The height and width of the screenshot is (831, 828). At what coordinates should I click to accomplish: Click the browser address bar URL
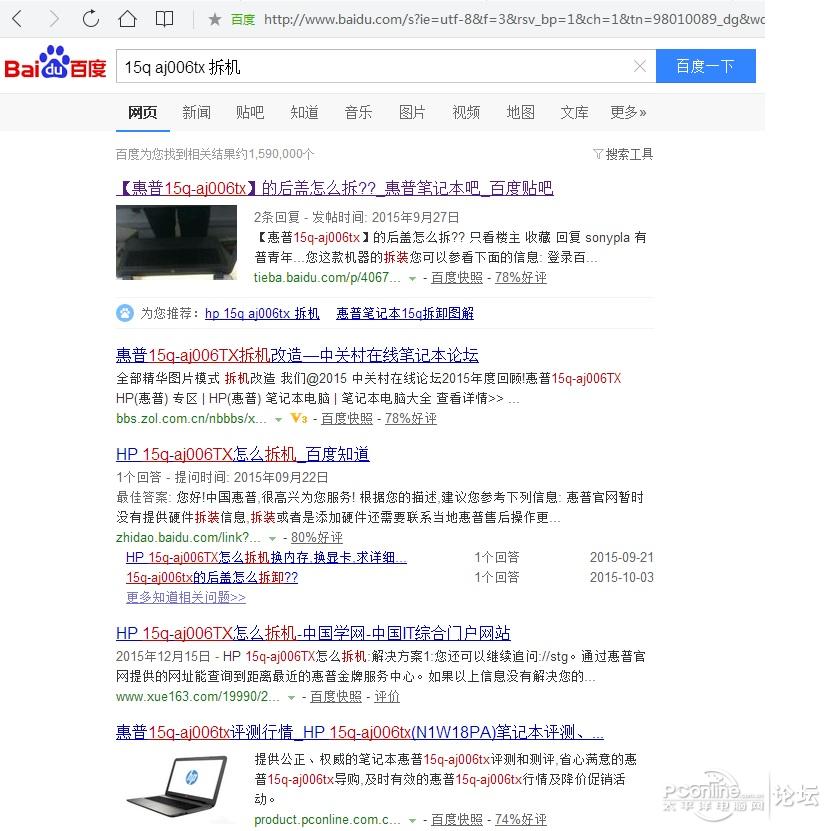514,20
